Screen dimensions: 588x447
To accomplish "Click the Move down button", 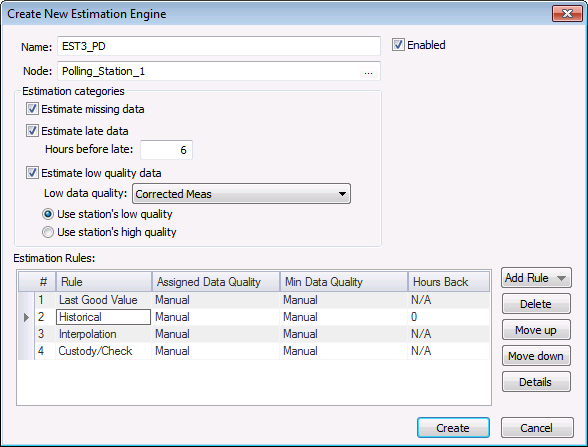I will point(536,356).
